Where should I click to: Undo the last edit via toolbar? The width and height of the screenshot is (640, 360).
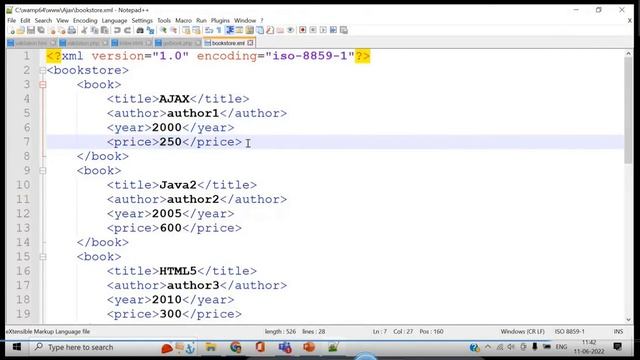pos(117,30)
